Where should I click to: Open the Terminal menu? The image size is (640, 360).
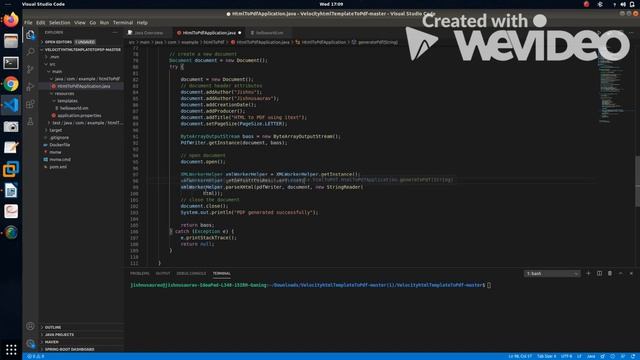(x=123, y=23)
